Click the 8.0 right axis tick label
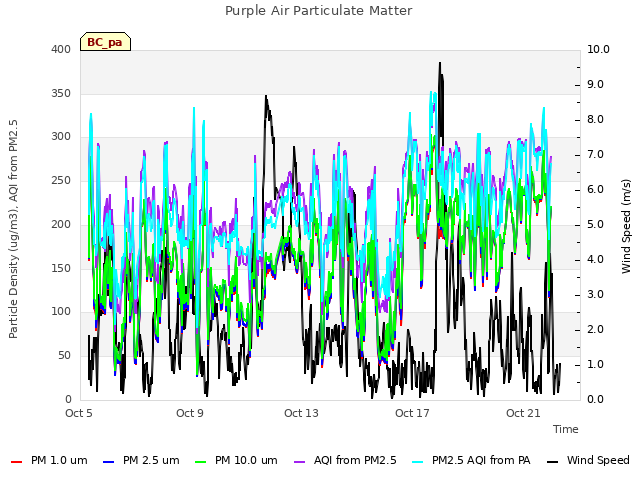 [x=595, y=120]
